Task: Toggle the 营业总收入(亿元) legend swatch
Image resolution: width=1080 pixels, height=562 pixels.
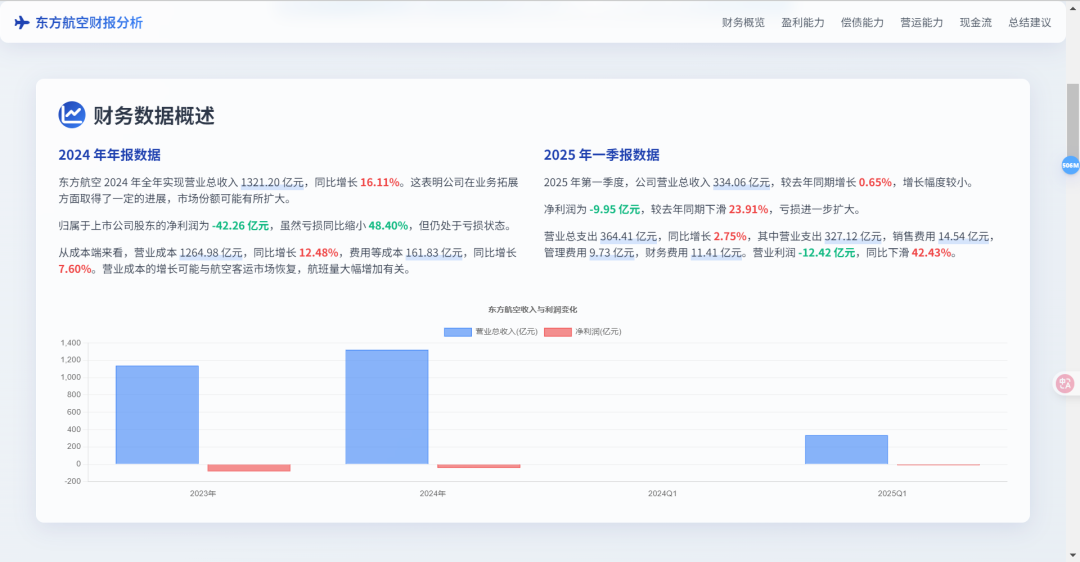Action: 457,332
